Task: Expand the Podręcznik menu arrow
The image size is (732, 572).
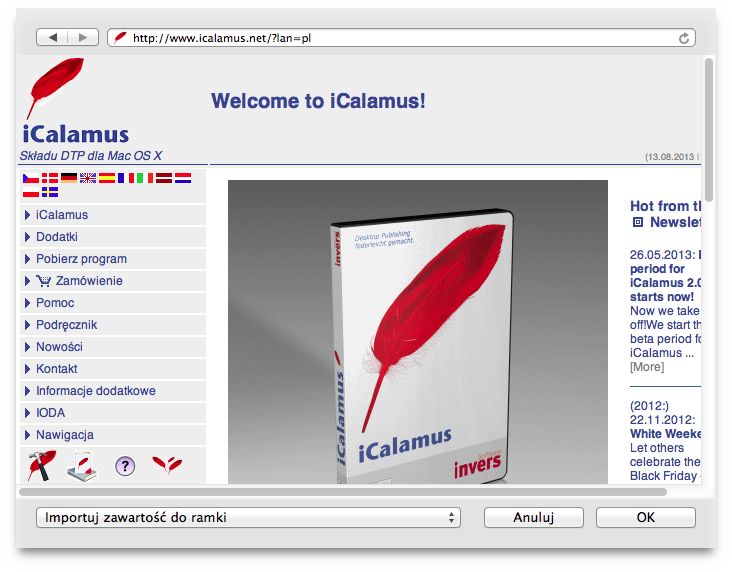Action: pos(27,325)
